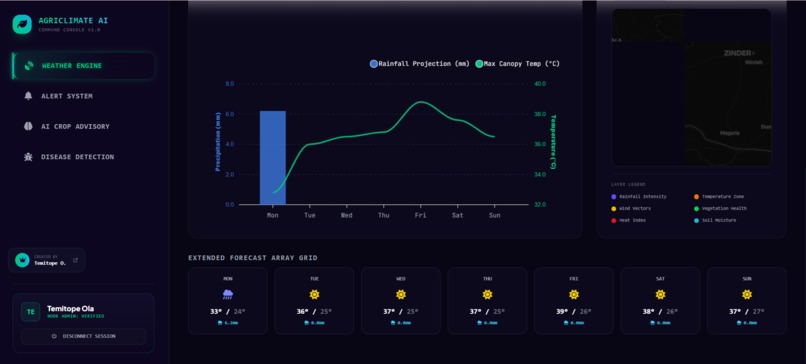Toggle the Max Canopy Temp (°C) chart series

518,64
